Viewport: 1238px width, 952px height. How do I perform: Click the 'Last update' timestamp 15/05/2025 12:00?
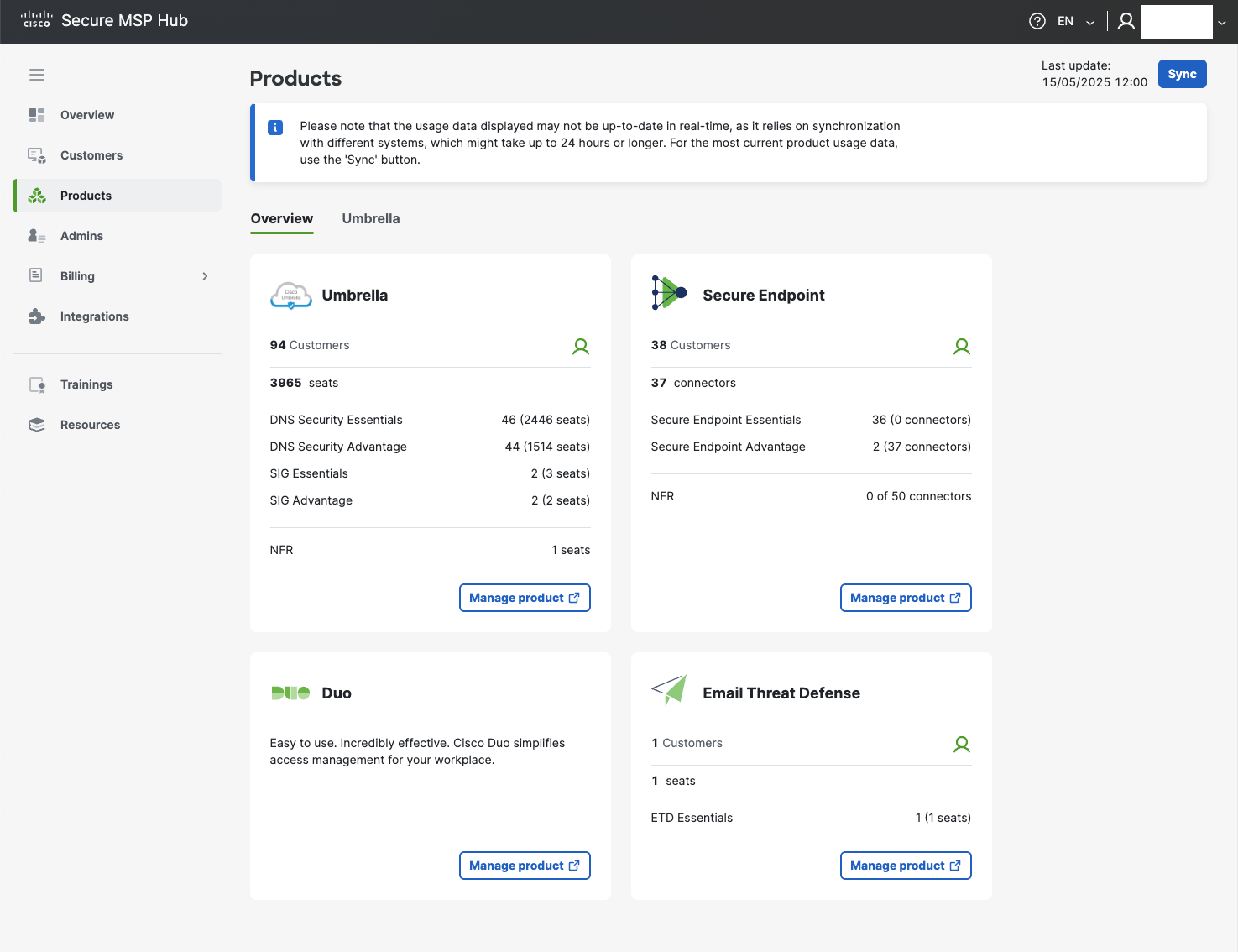[x=1094, y=82]
